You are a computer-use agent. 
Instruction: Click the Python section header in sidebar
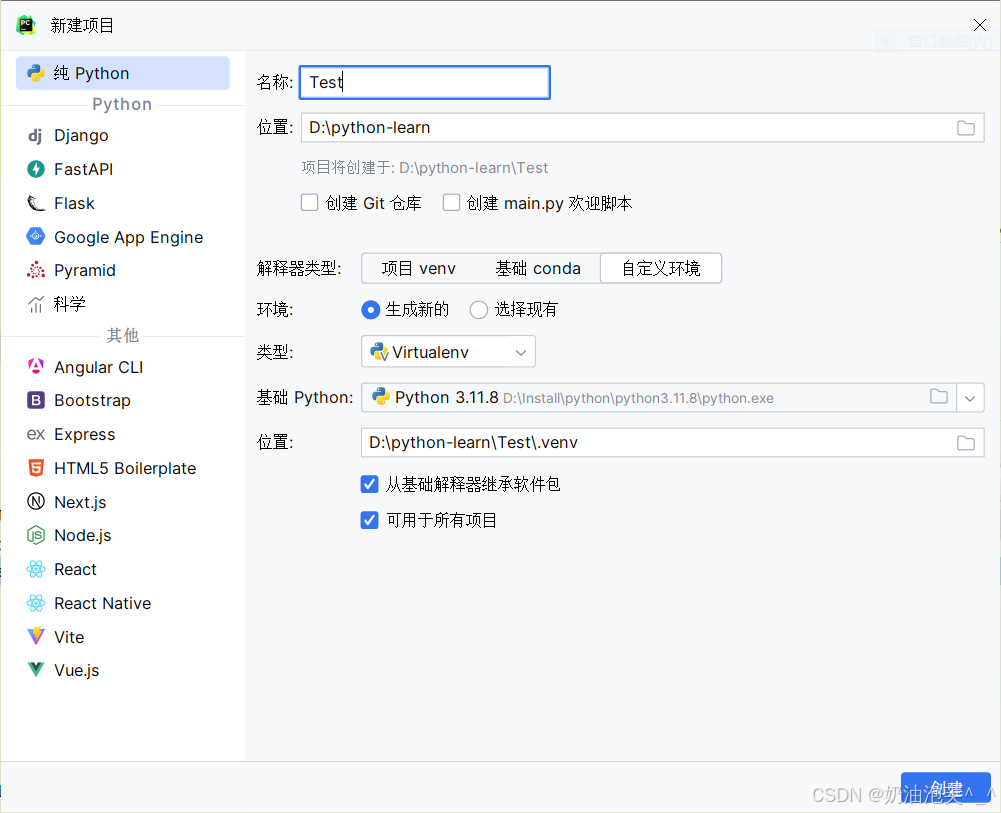[x=122, y=104]
